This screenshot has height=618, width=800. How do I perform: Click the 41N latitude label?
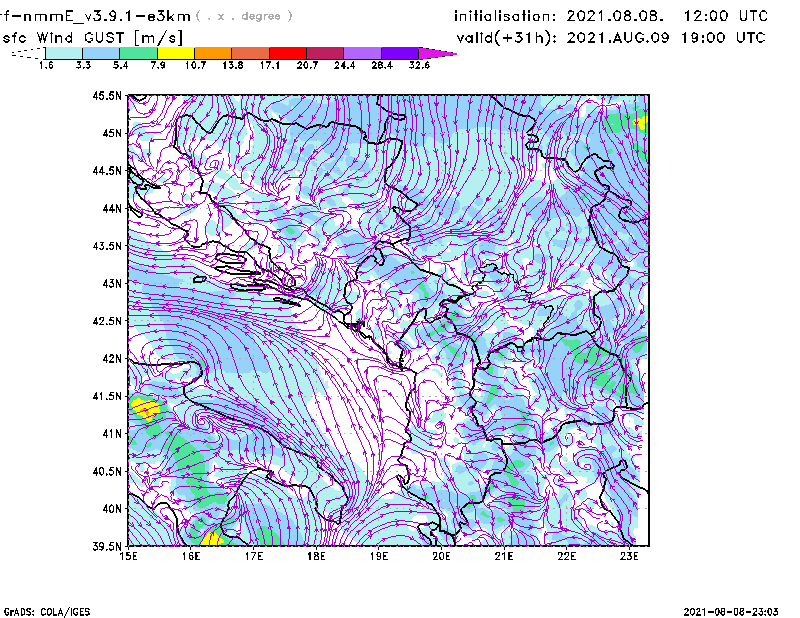tap(112, 434)
